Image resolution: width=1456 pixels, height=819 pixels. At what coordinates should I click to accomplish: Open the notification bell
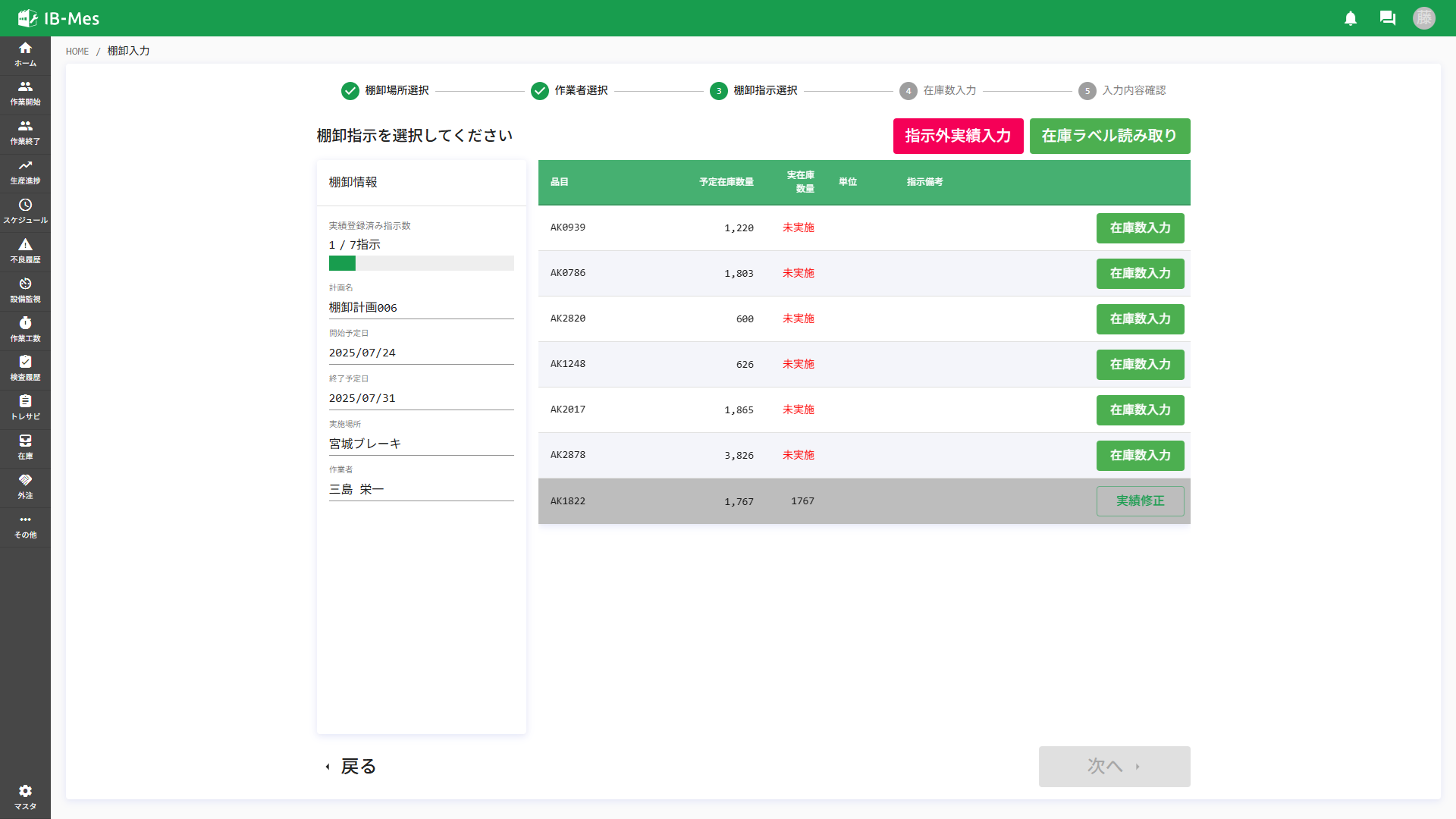pyautogui.click(x=1351, y=18)
